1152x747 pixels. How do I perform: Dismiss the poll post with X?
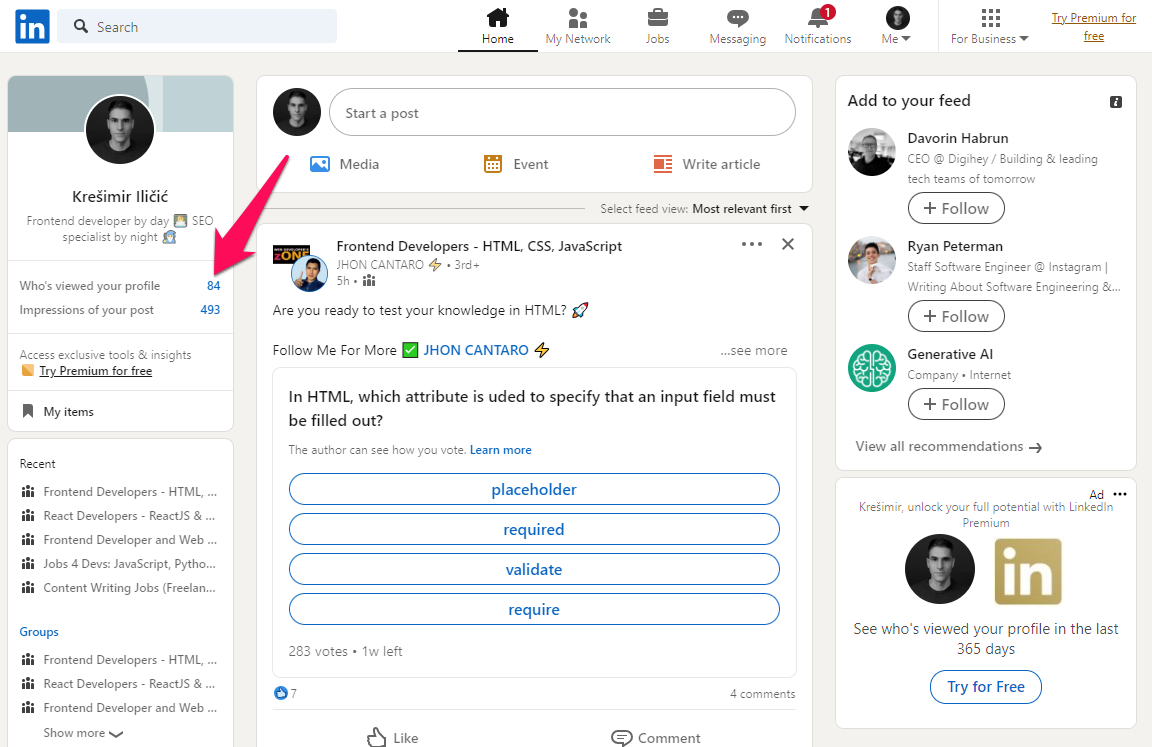point(787,244)
